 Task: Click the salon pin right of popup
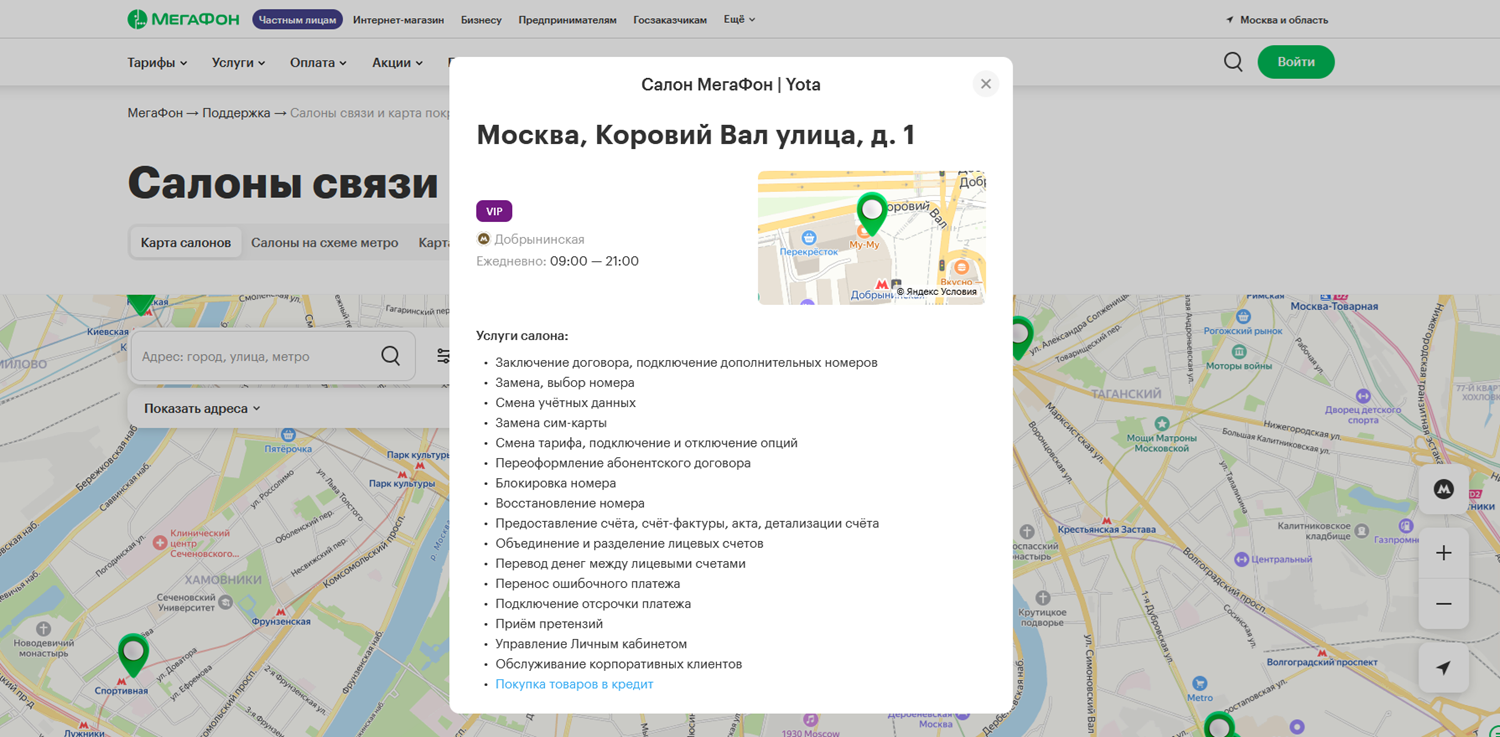(x=1020, y=337)
